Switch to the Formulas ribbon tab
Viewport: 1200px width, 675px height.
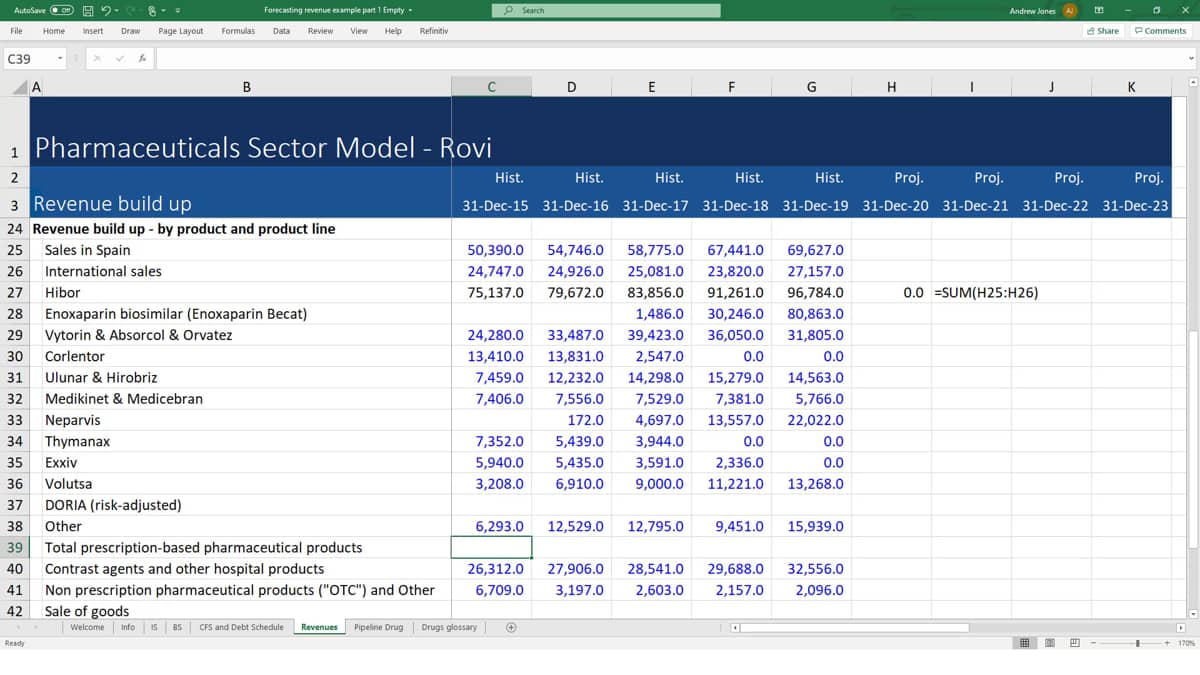click(238, 31)
